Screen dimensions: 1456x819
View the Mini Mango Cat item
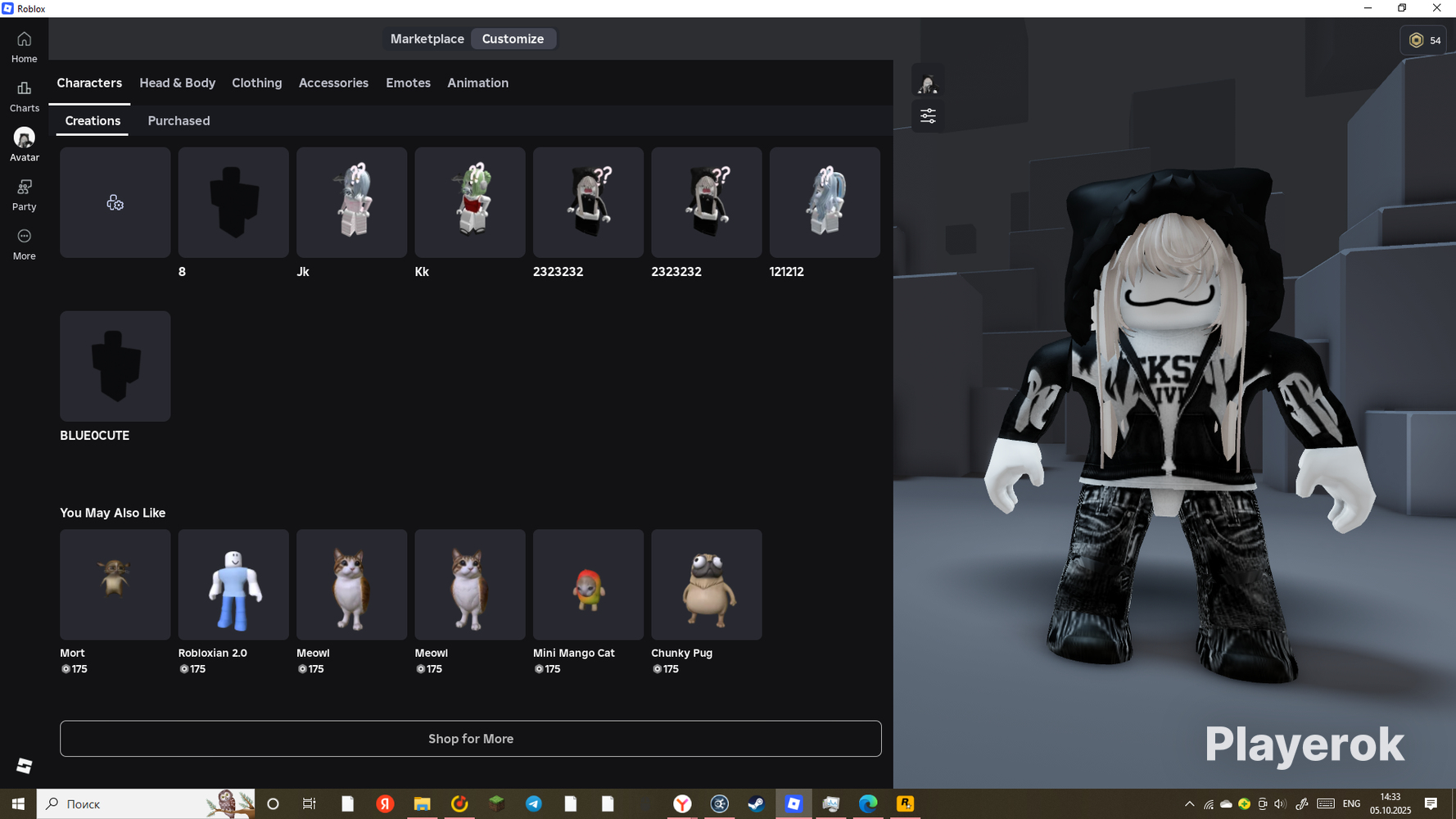588,585
